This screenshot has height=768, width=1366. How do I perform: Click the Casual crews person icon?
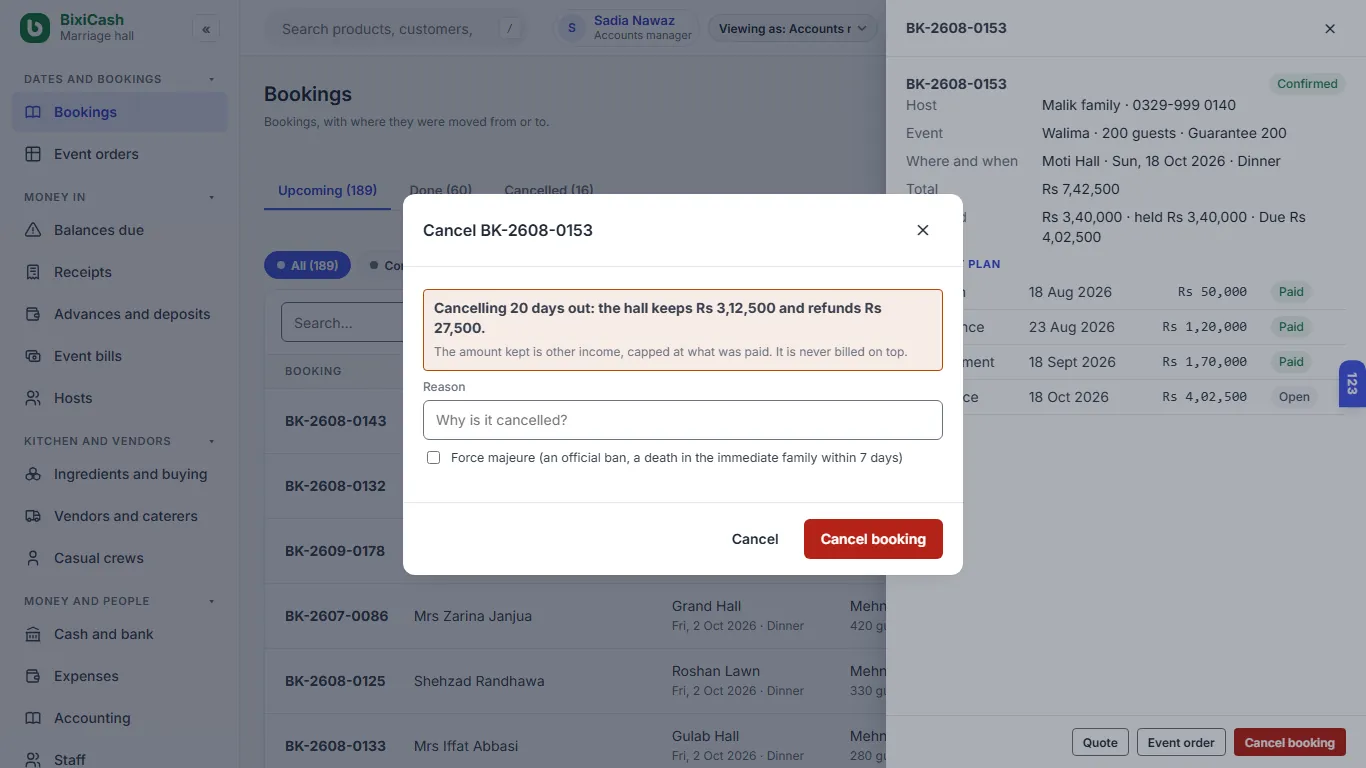(33, 558)
